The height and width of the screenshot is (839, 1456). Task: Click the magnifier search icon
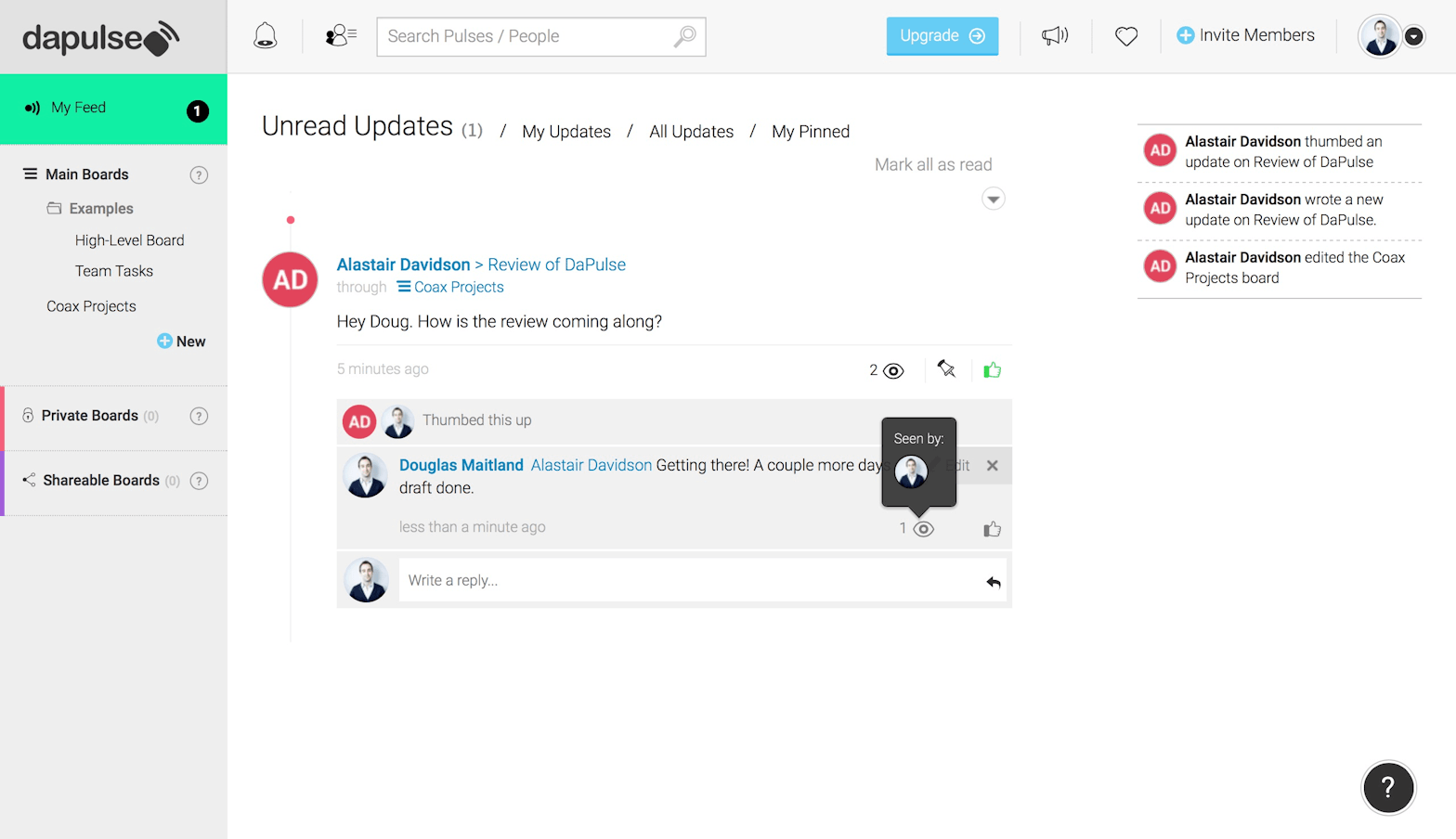684,36
